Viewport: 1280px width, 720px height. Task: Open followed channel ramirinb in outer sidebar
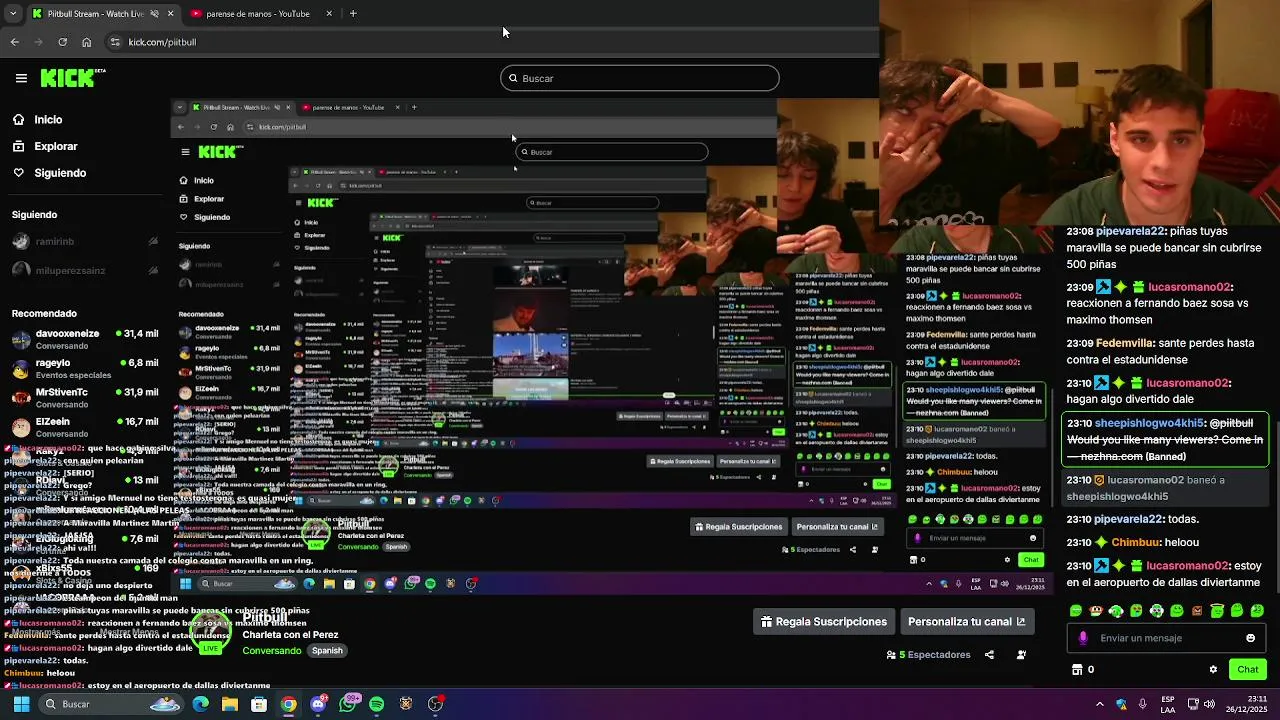point(85,241)
